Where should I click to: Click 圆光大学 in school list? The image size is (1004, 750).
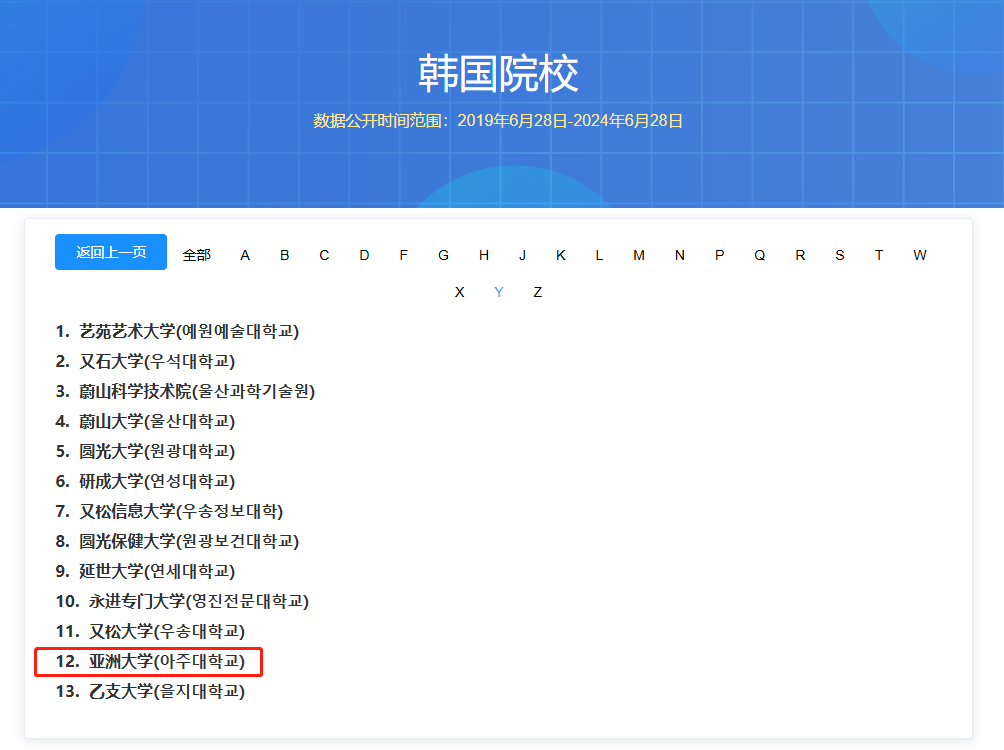(157, 451)
